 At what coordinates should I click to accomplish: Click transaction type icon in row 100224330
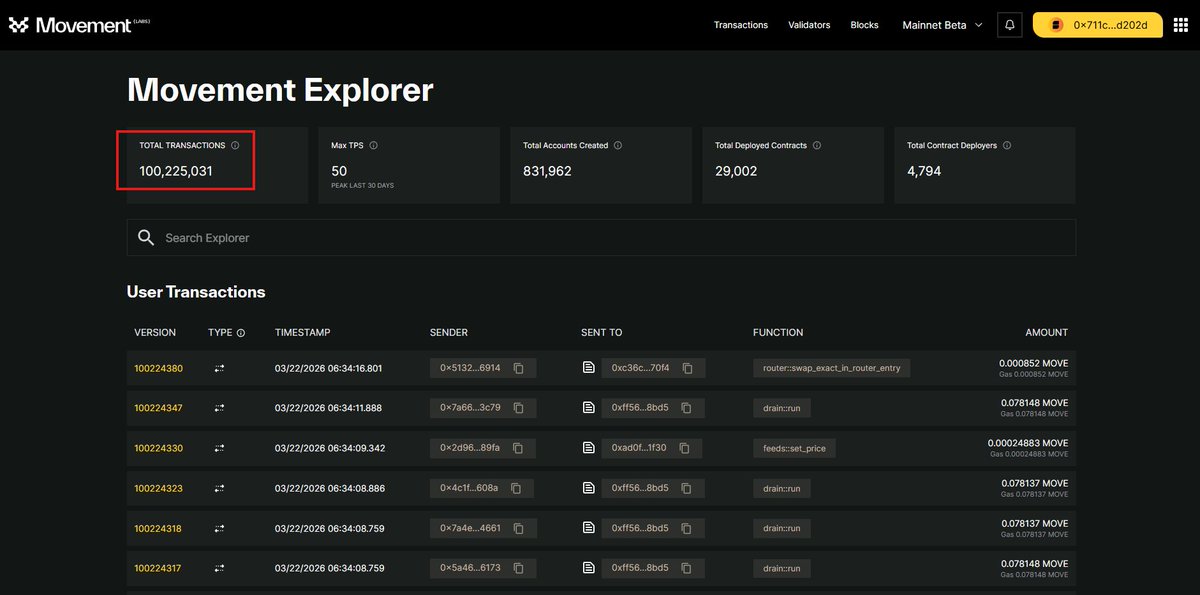(x=219, y=448)
